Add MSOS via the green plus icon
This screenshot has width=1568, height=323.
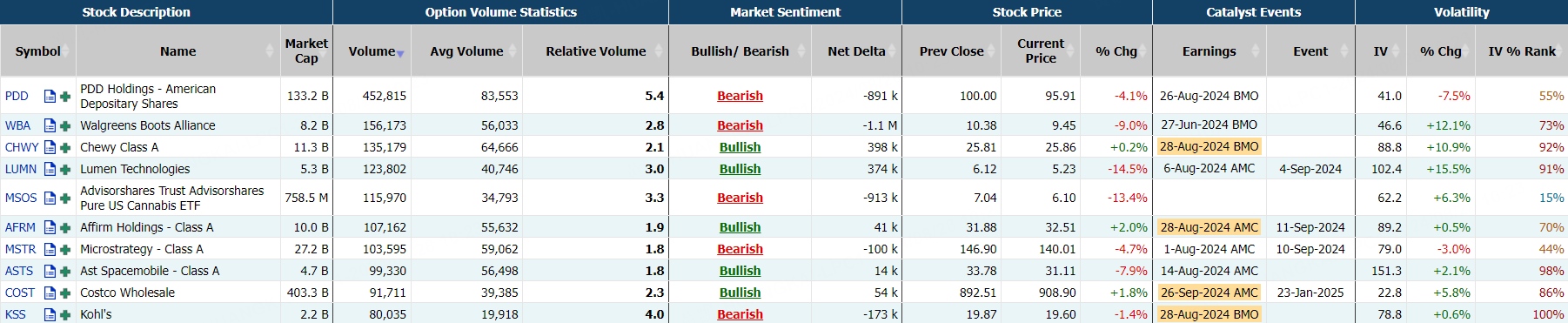point(65,199)
